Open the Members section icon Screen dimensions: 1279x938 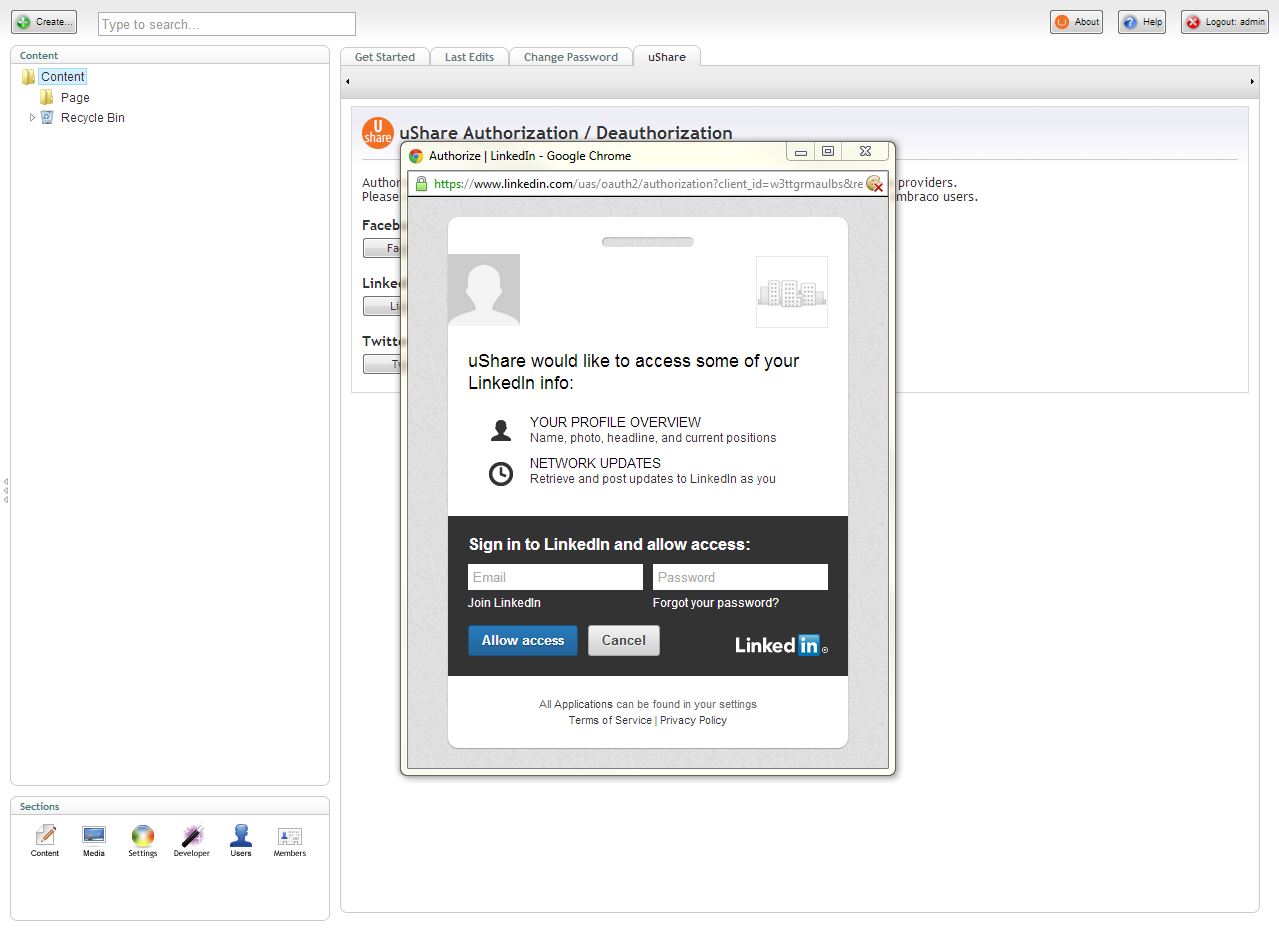click(290, 841)
